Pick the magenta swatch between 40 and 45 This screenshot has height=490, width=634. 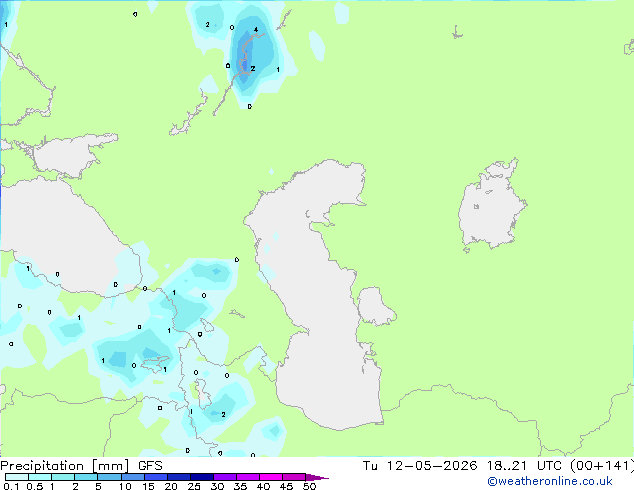coord(271,477)
